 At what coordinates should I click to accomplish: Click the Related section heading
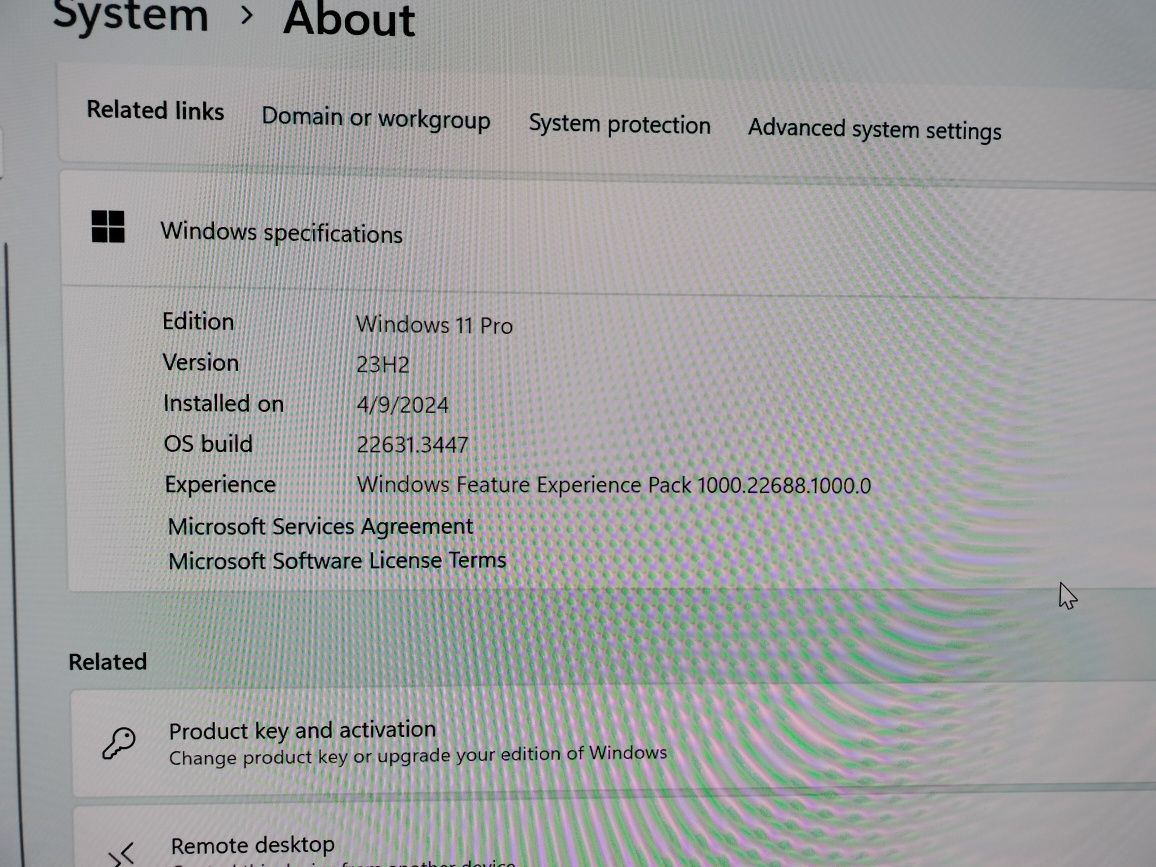pyautogui.click(x=108, y=661)
